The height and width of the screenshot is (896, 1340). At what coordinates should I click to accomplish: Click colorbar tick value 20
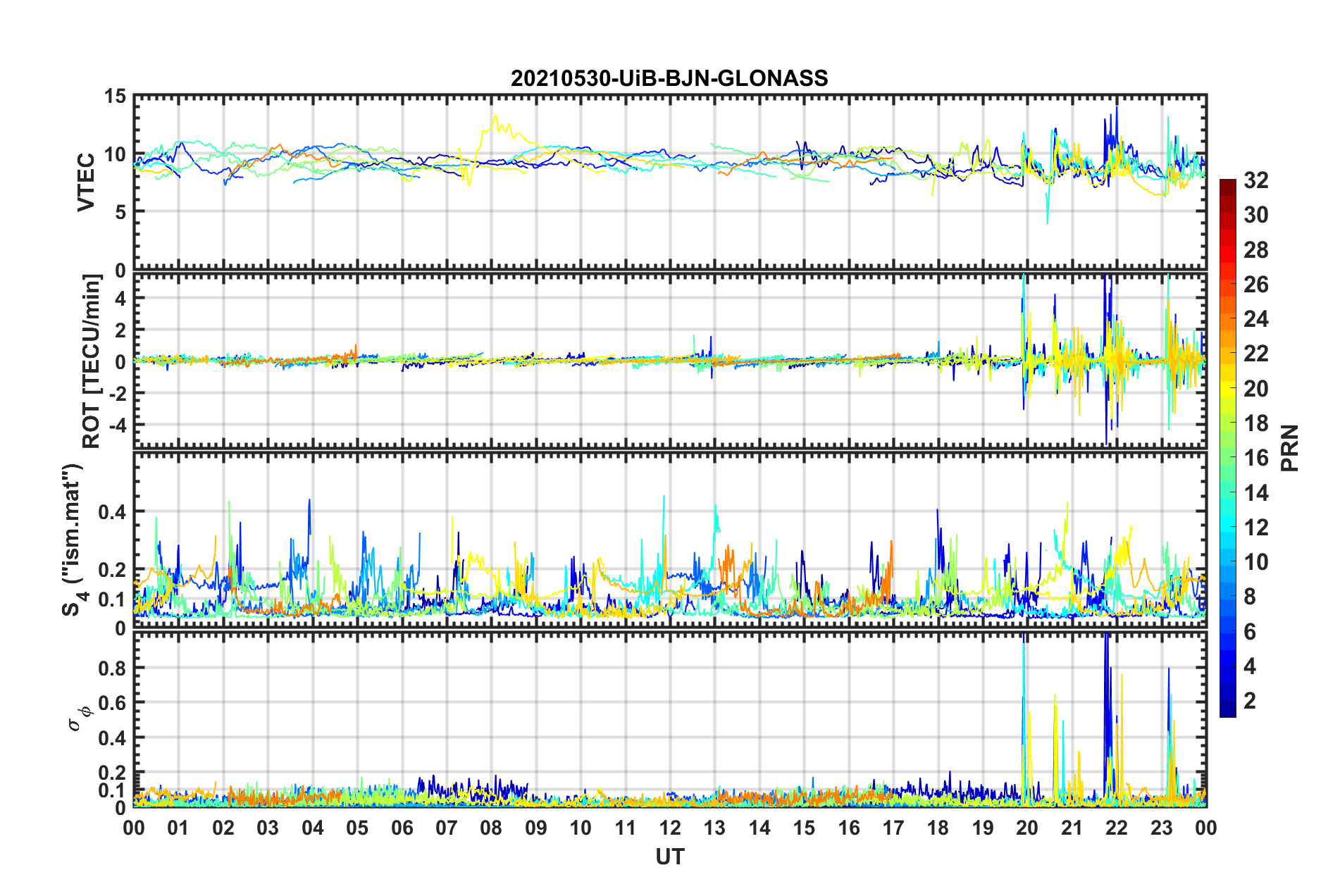(1255, 389)
